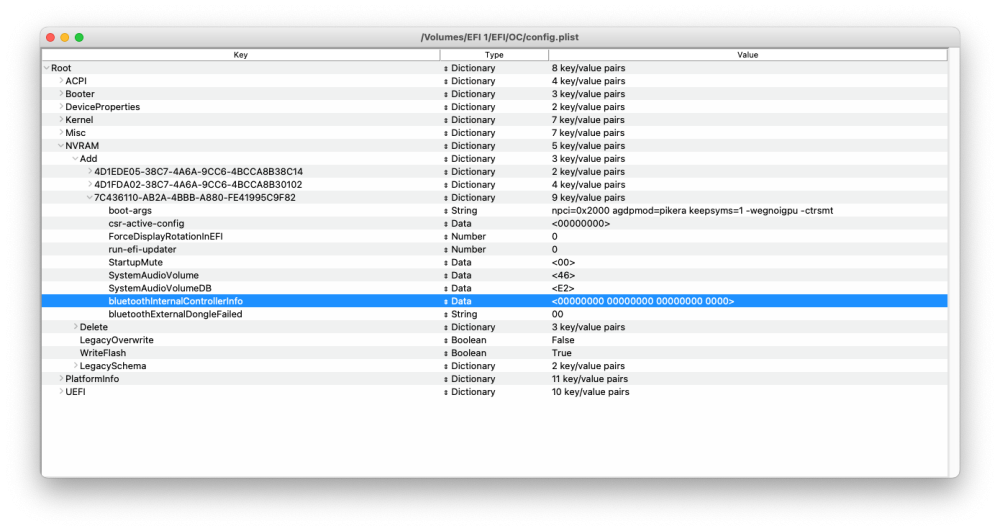This screenshot has width=1000, height=531.
Task: Sort by the Value column header
Action: click(747, 55)
